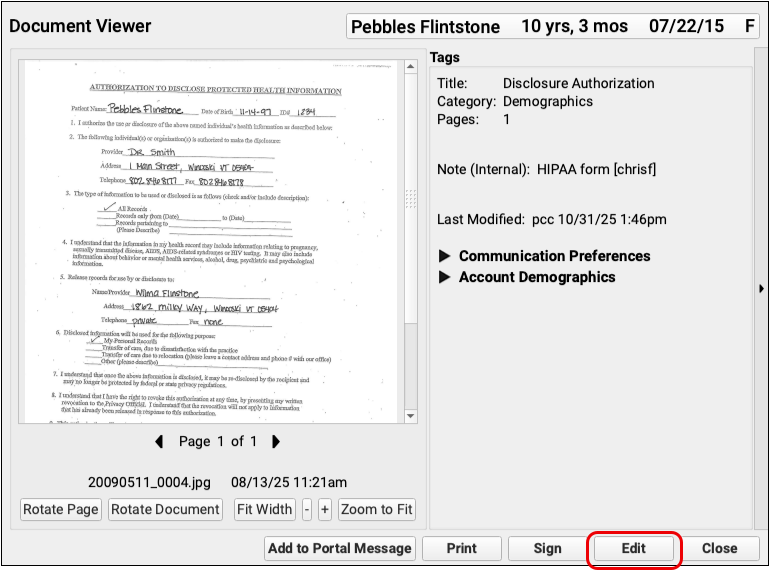769x570 pixels.
Task: Click the scanned authorization form preview
Action: (x=209, y=240)
